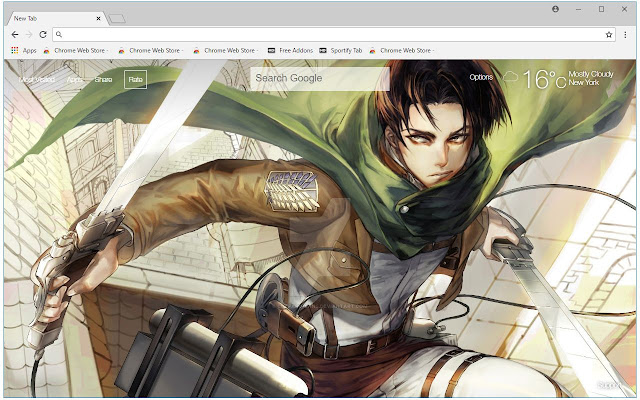This screenshot has width=640, height=400.
Task: Open the Most Visited menu on the page
Action: [x=37, y=80]
